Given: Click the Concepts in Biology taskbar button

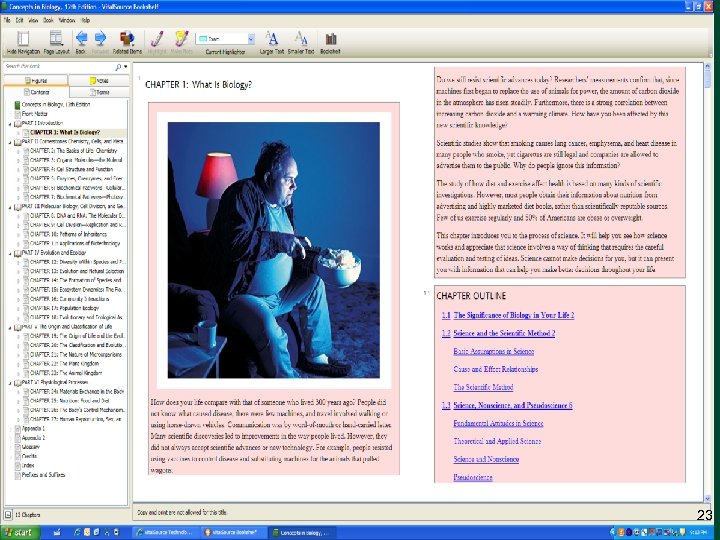Looking at the screenshot, I should click(x=301, y=533).
